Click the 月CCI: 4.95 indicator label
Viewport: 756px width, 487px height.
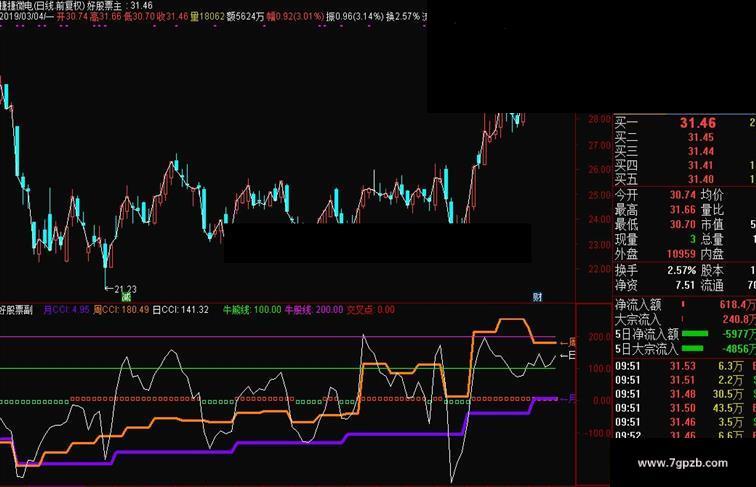click(x=67, y=310)
